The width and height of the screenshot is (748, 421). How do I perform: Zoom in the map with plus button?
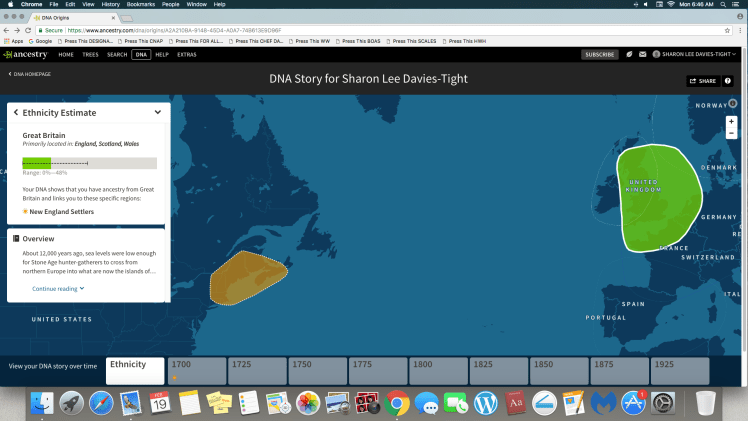(x=732, y=121)
